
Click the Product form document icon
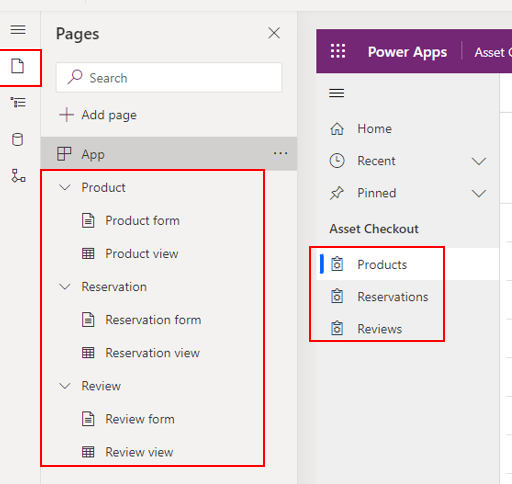(88, 220)
